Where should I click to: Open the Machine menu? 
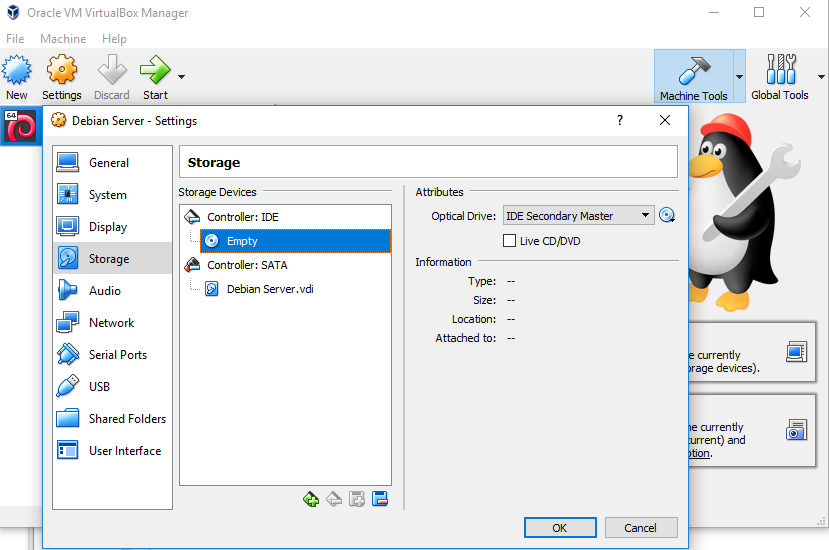63,39
